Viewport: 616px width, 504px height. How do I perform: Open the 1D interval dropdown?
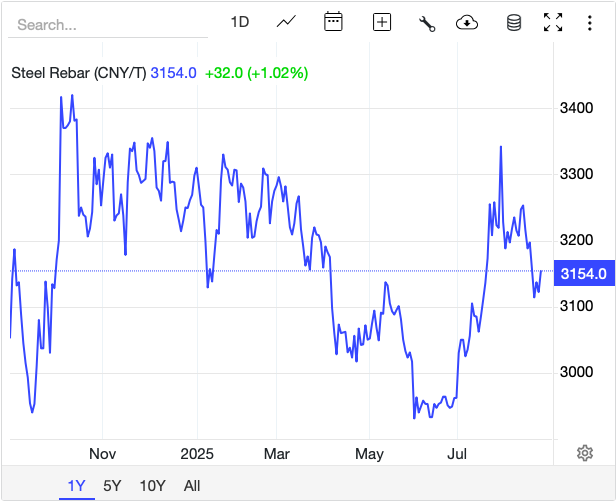(x=240, y=22)
